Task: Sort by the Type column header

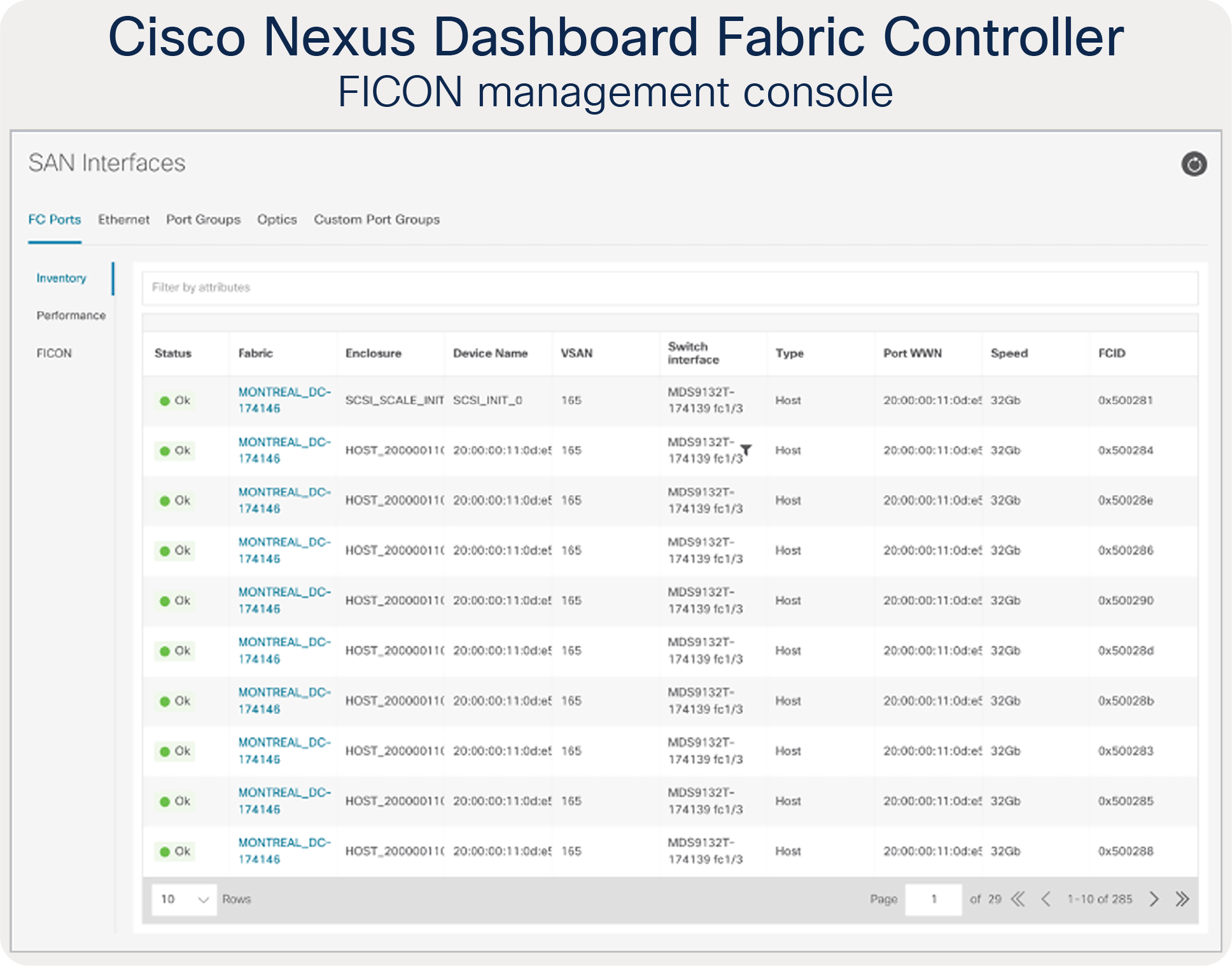Action: [790, 353]
